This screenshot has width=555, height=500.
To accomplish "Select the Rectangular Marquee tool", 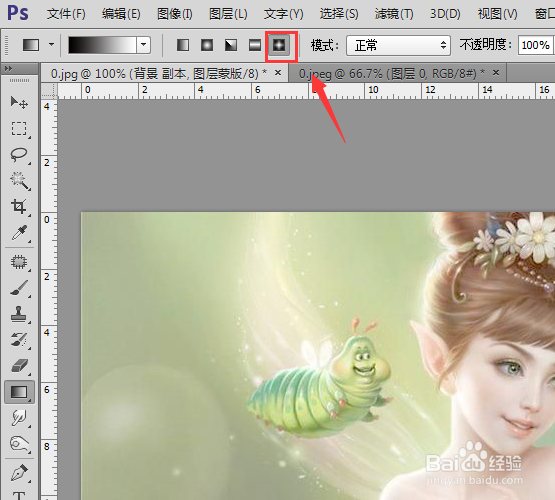I will [19, 129].
